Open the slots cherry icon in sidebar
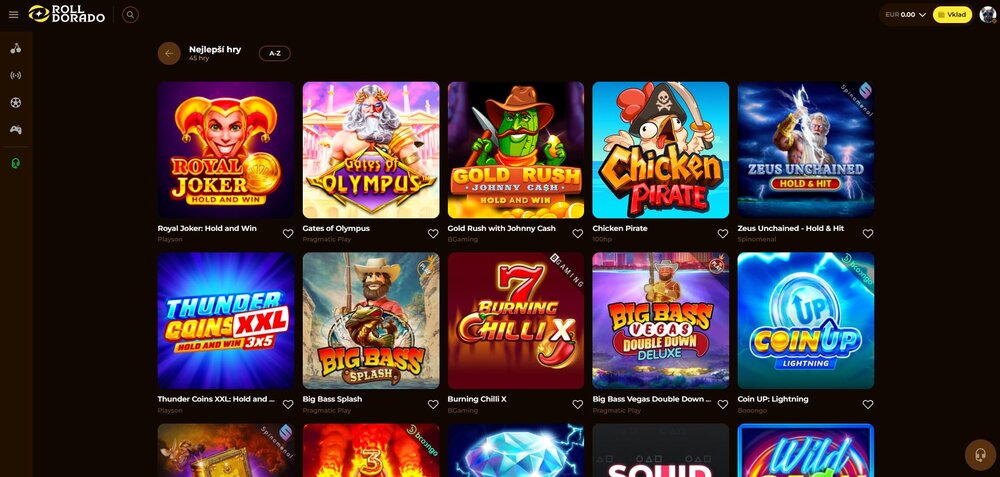Screen dimensions: 1000x477 (16, 48)
